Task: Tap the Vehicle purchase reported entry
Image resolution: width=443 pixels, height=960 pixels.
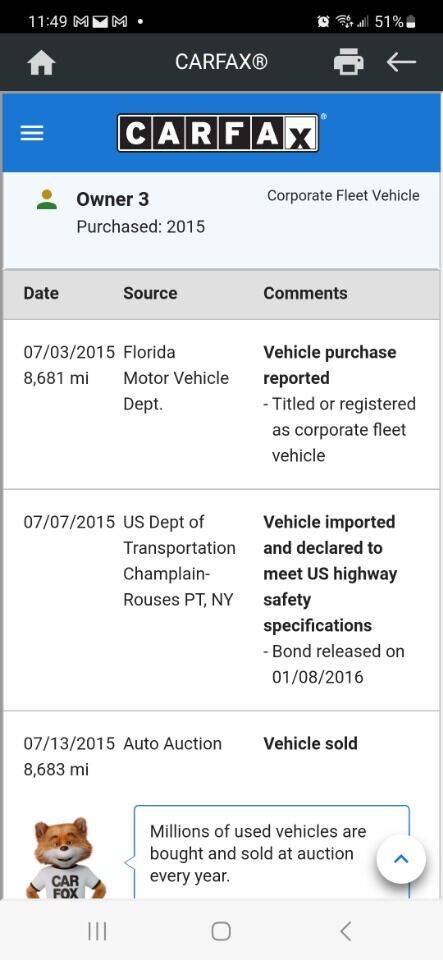Action: tap(221, 404)
